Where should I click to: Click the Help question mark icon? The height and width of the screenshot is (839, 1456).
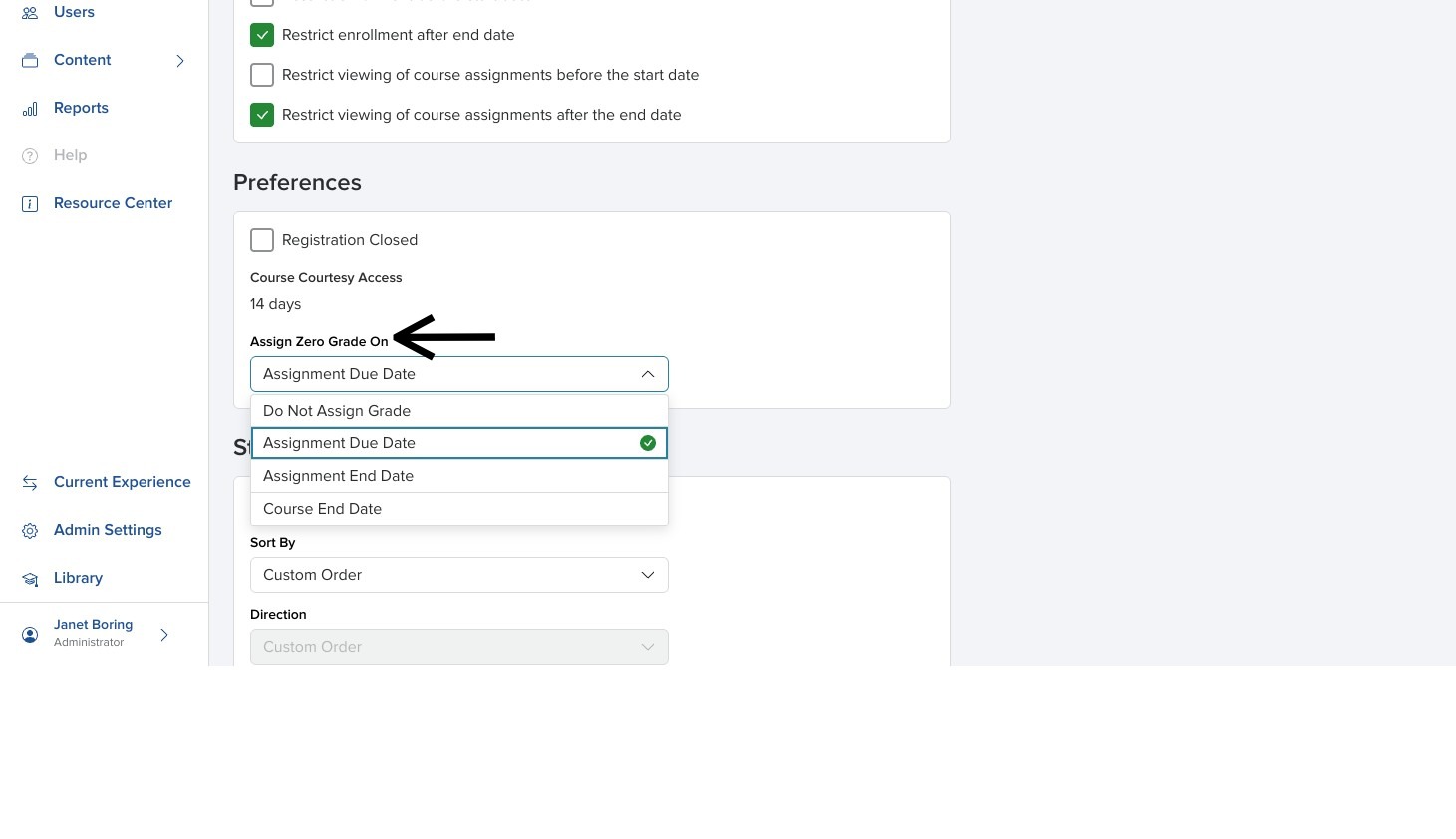click(x=30, y=156)
